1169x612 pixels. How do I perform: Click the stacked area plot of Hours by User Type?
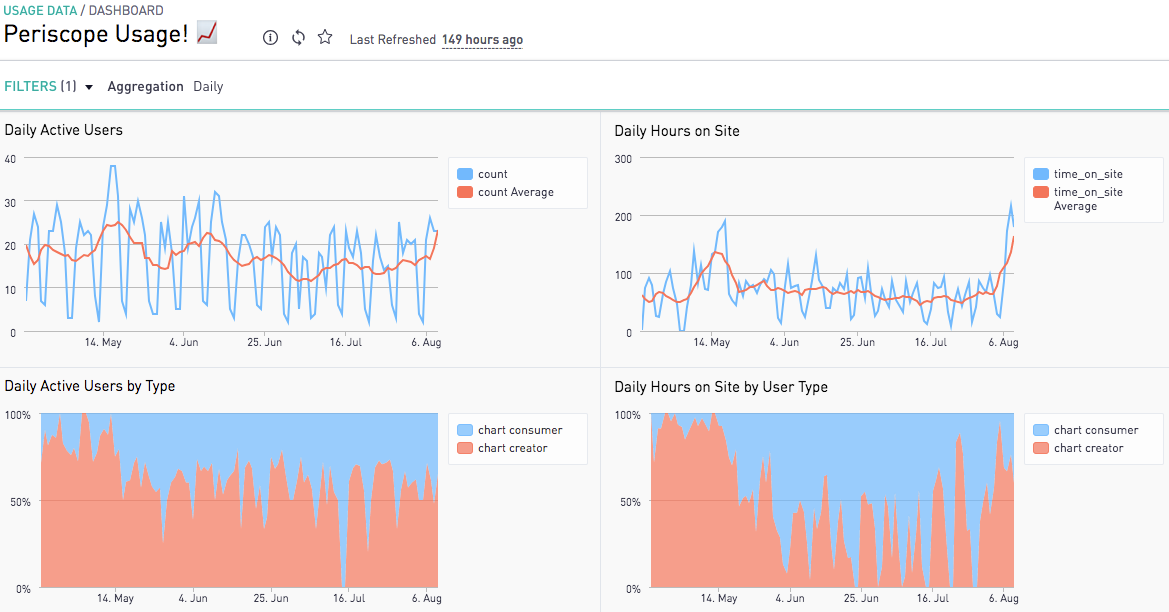832,500
